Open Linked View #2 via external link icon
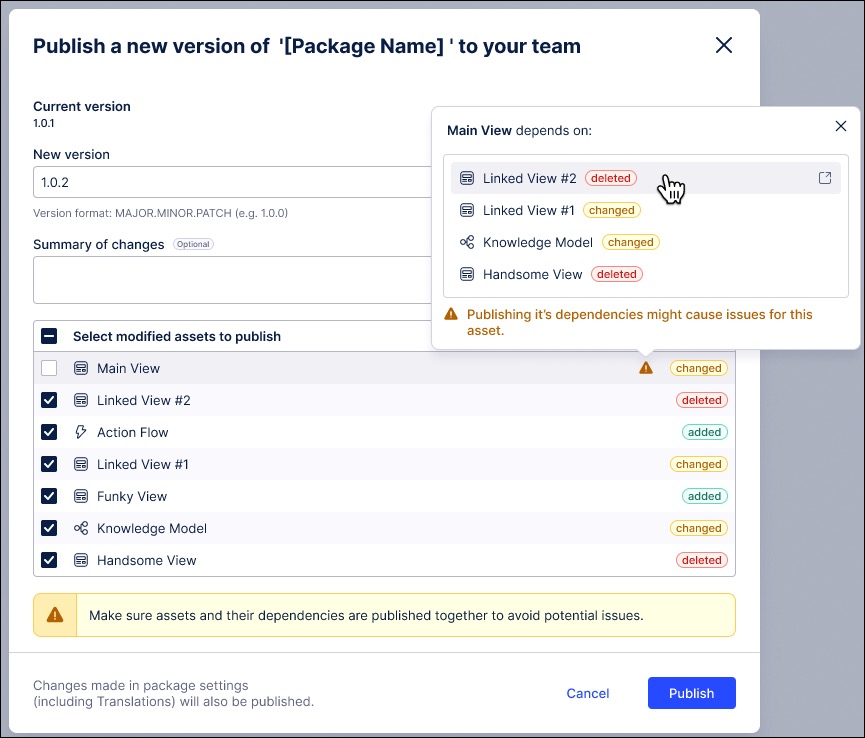 click(825, 178)
